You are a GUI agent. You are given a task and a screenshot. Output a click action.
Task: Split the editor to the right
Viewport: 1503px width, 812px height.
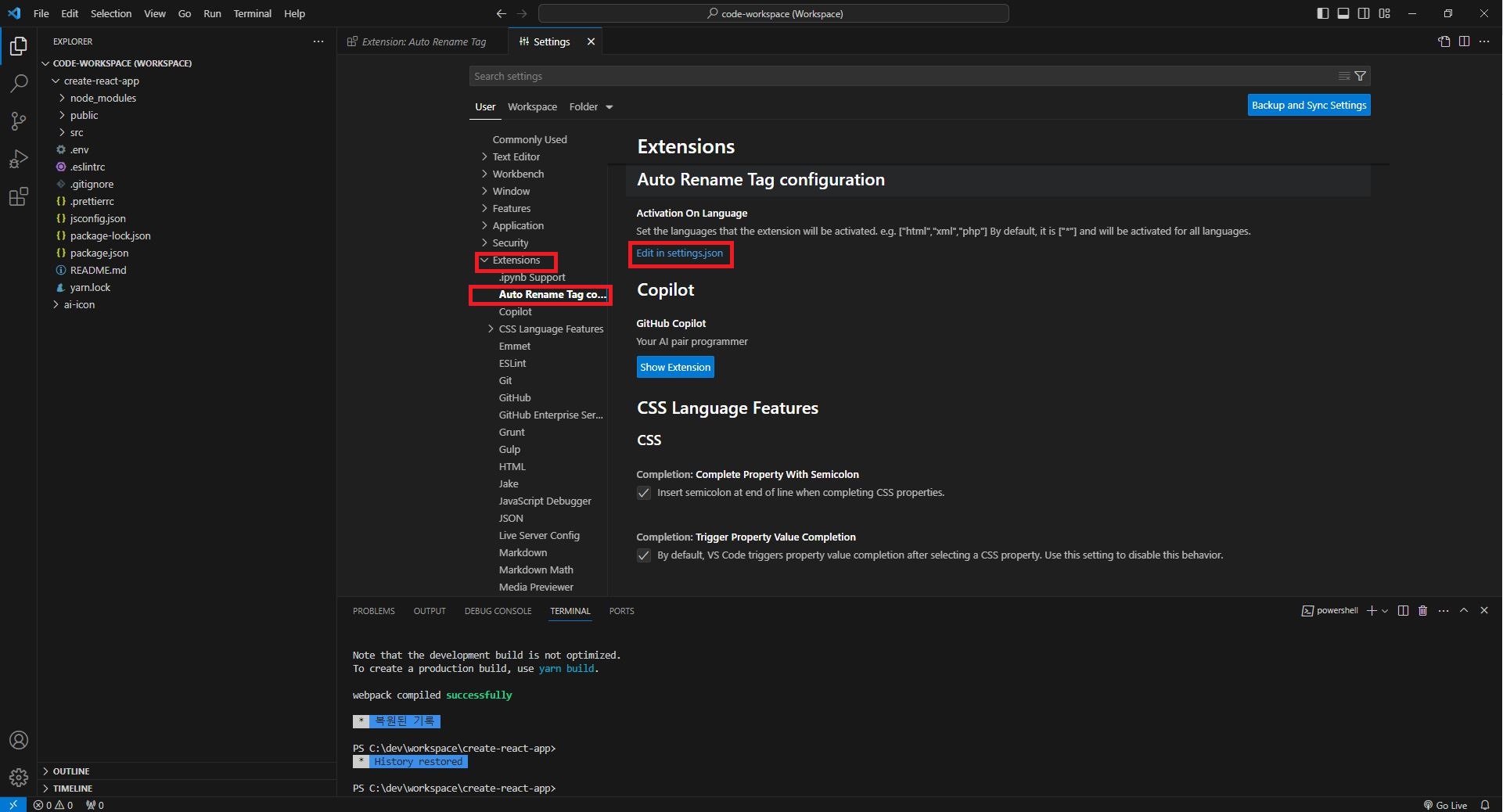pyautogui.click(x=1464, y=41)
